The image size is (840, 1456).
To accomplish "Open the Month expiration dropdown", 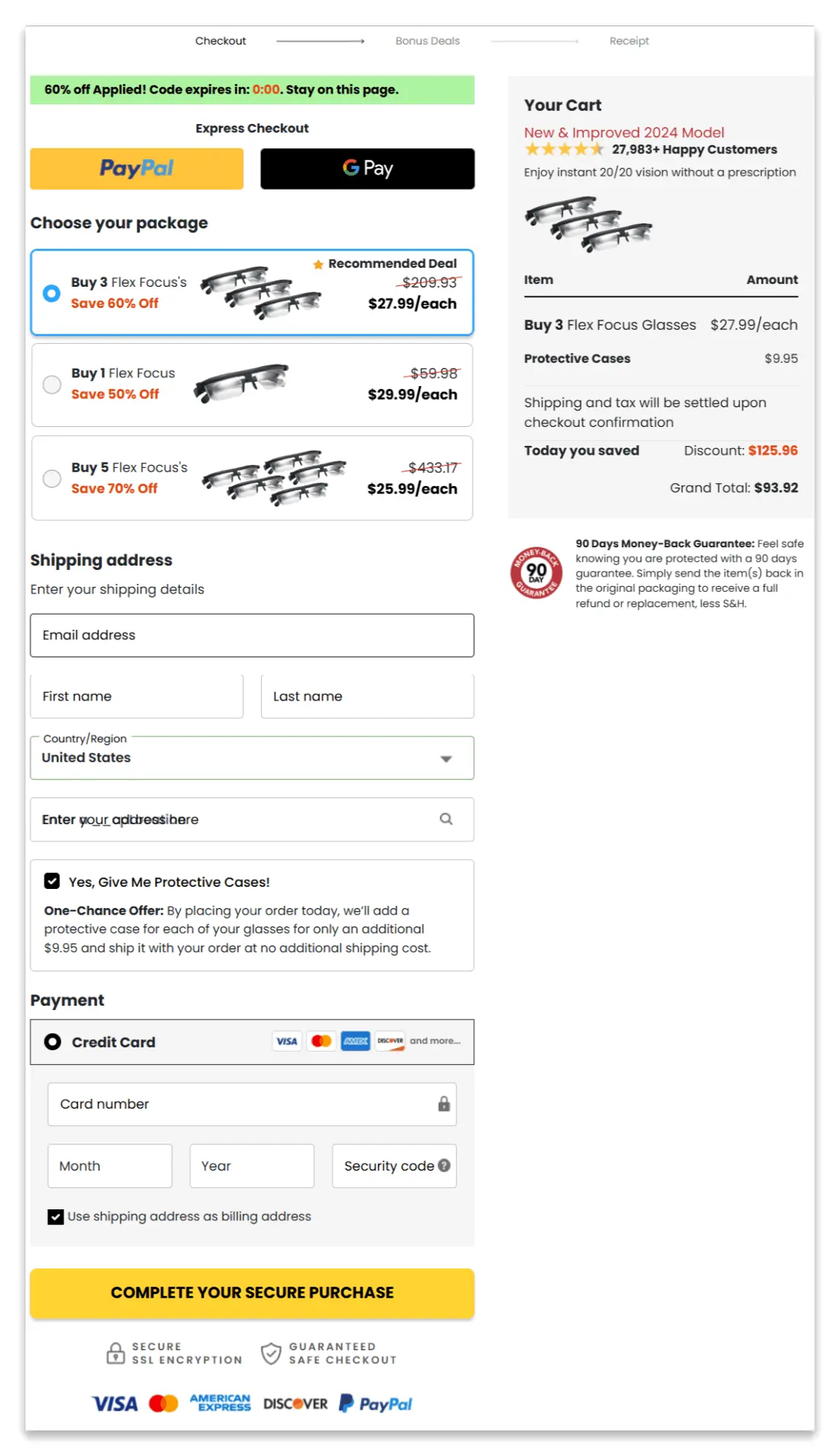I will tap(109, 1166).
